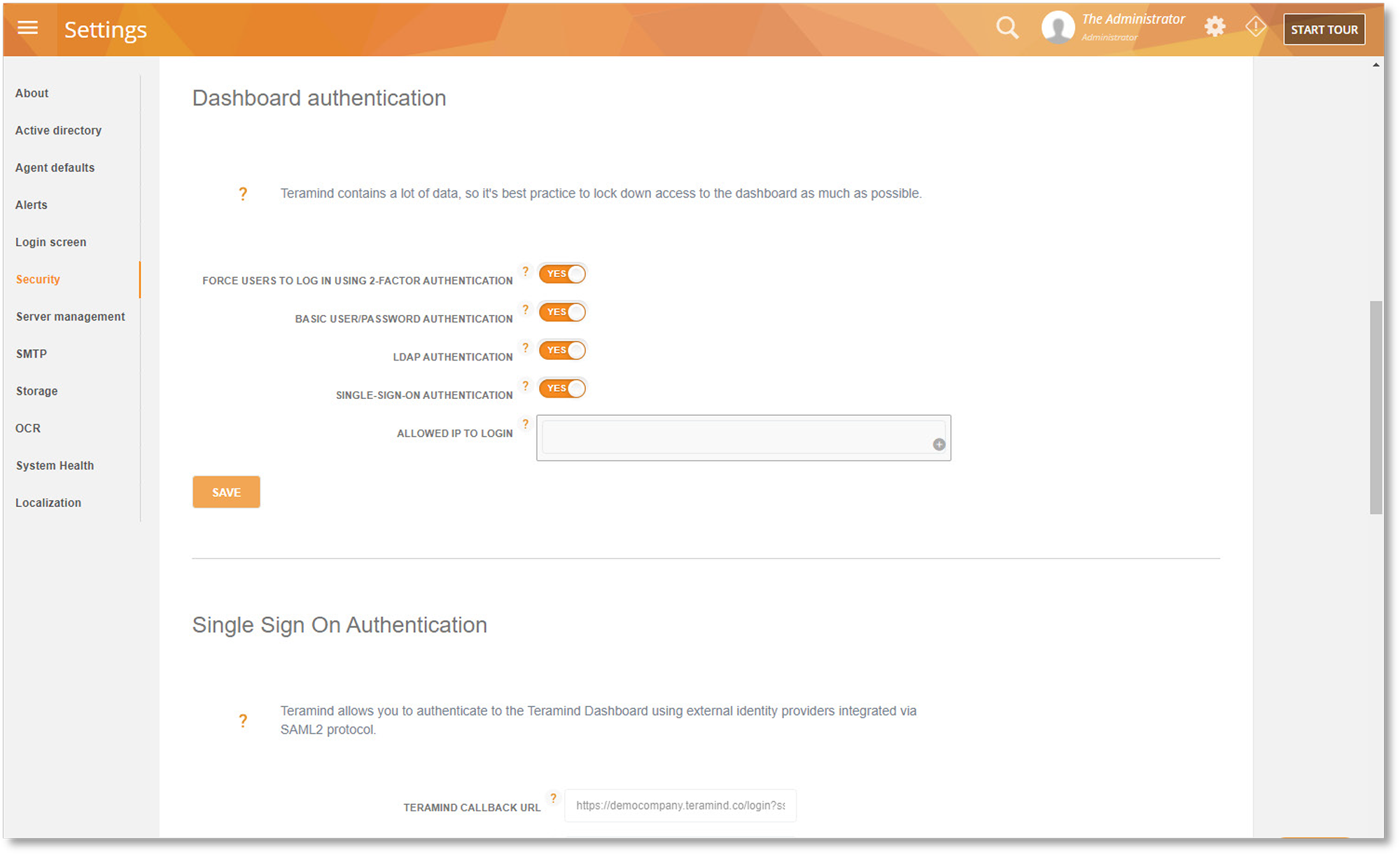Show help for allowed IP to login
The height and width of the screenshot is (854, 1400).
pyautogui.click(x=526, y=424)
